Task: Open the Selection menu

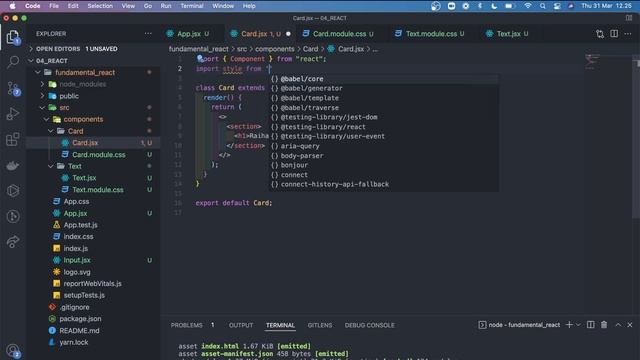Action: pyautogui.click(x=100, y=6)
